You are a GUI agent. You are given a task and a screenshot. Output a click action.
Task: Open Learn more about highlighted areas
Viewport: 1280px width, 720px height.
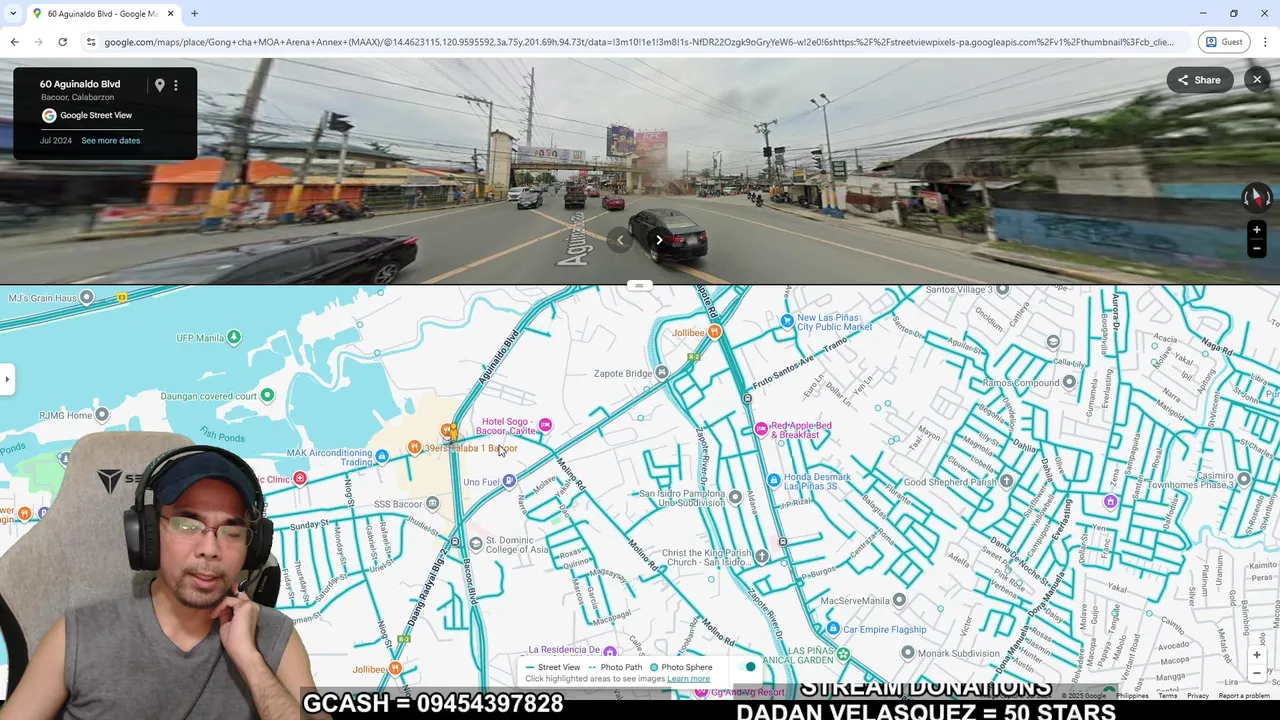pos(688,679)
